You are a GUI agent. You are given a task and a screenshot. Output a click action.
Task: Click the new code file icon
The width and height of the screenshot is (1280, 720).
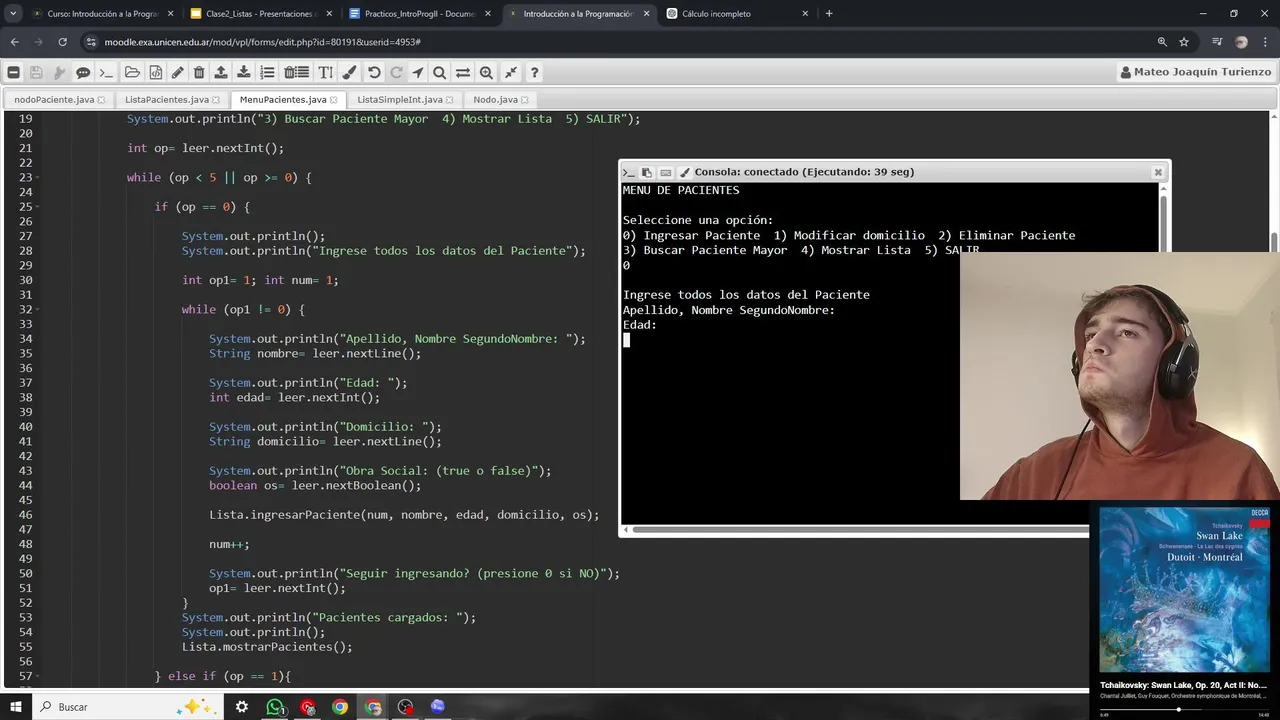pos(155,72)
